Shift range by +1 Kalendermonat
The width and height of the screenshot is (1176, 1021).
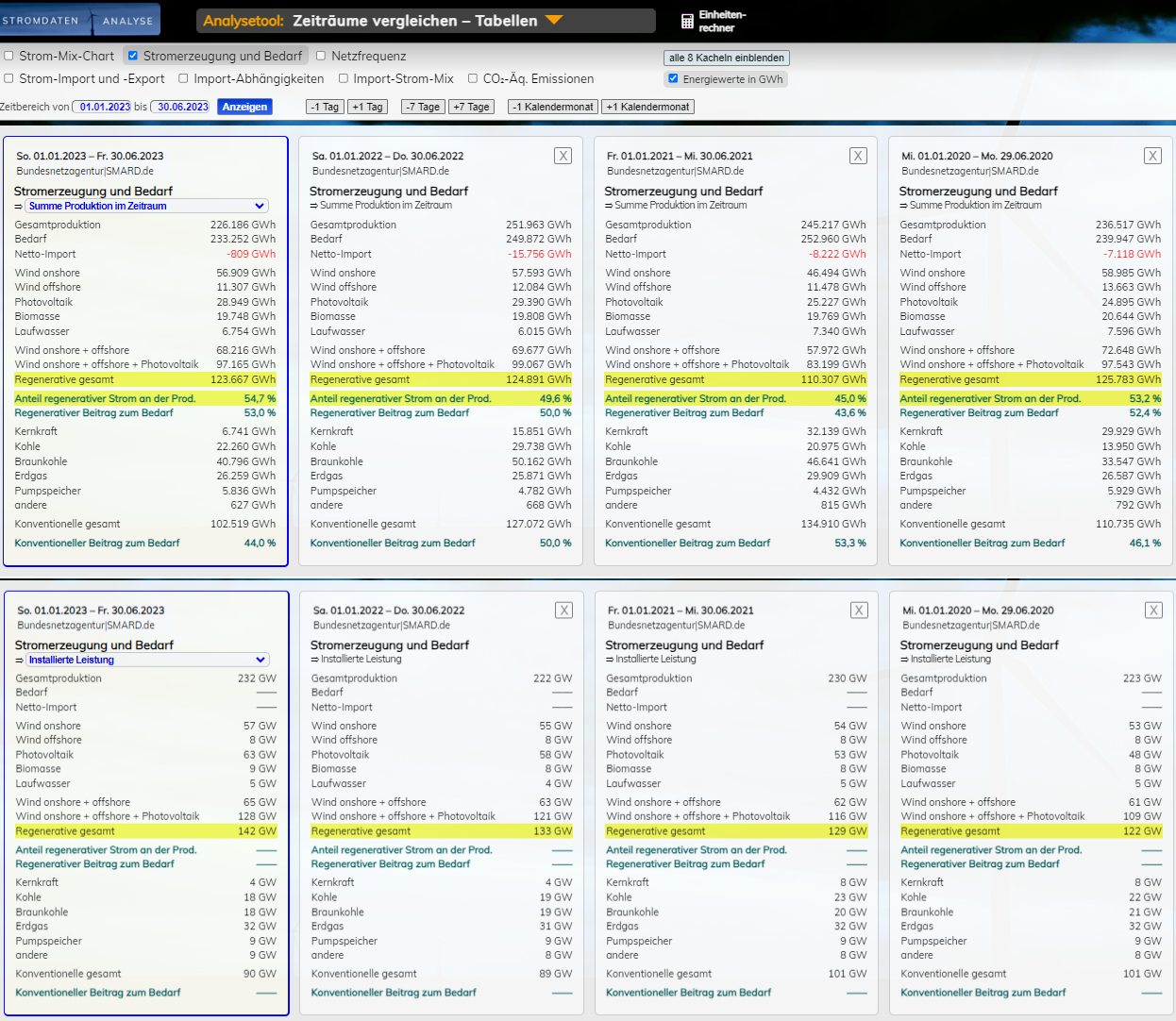(648, 107)
